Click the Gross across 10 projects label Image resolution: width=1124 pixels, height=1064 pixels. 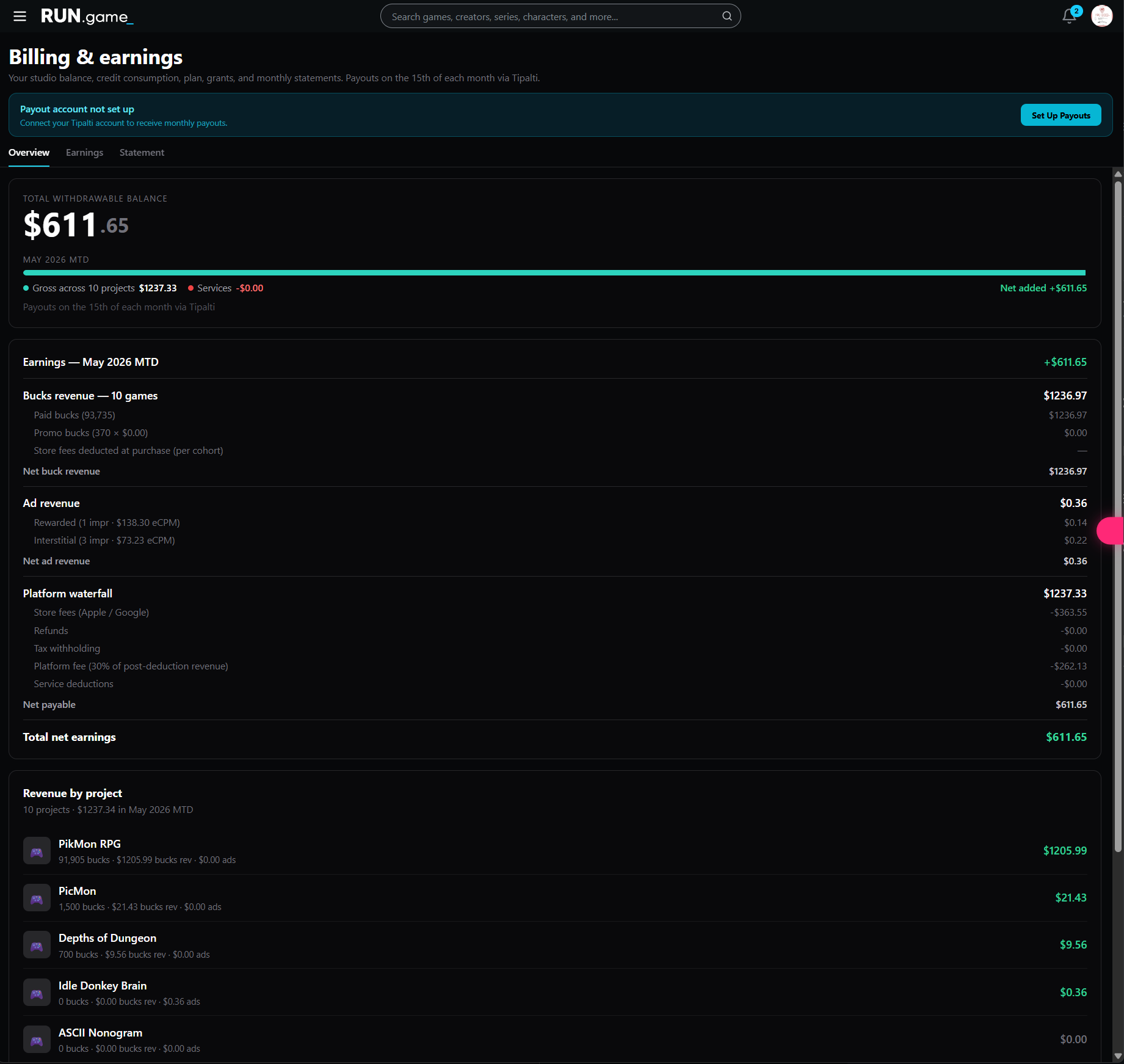point(84,288)
